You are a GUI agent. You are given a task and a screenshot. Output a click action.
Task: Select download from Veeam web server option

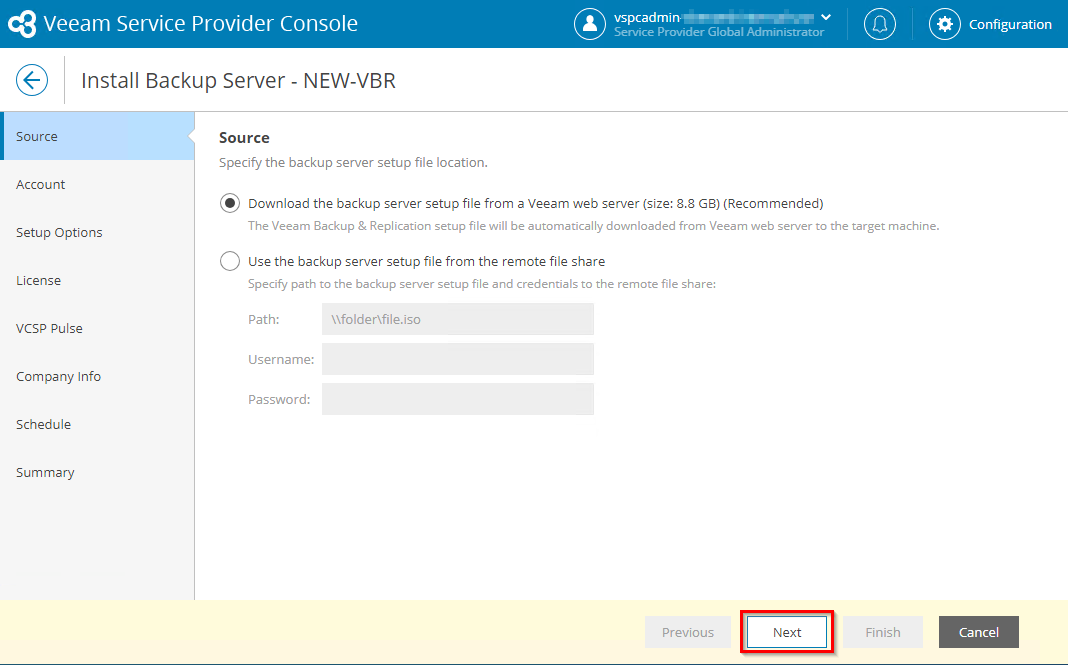point(230,204)
